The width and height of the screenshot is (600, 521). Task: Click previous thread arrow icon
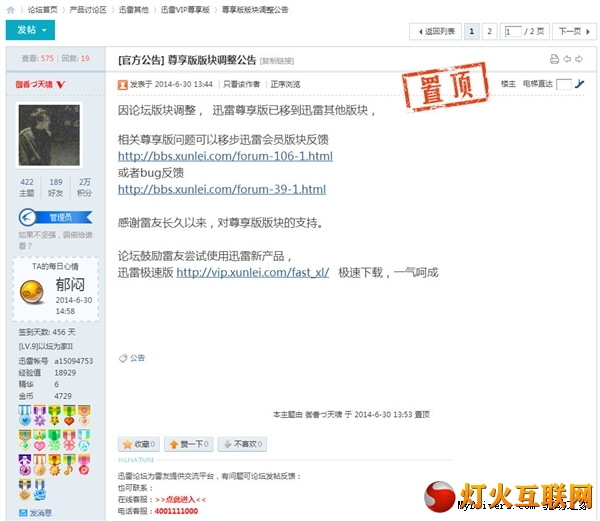[567, 59]
